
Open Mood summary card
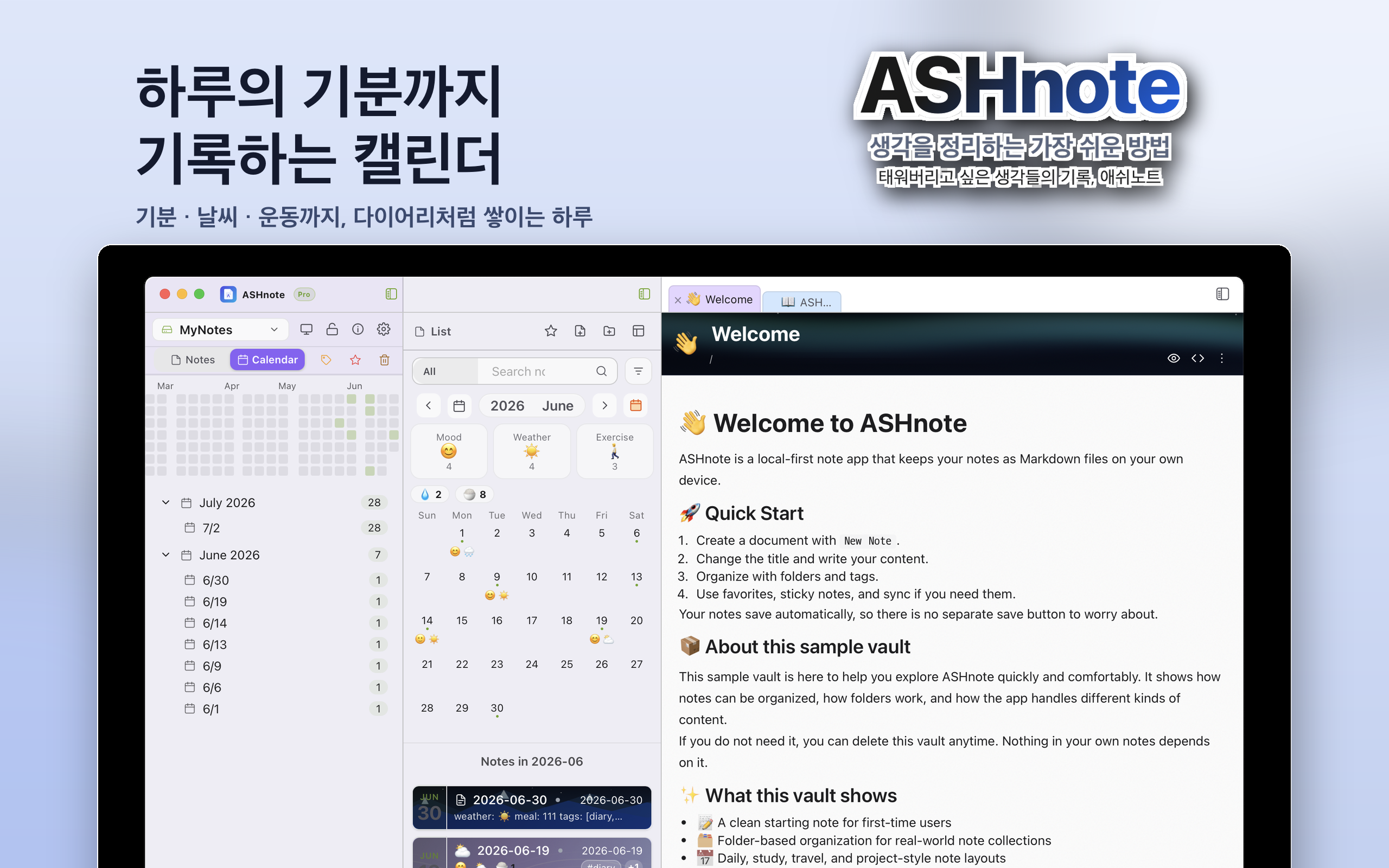click(x=449, y=451)
